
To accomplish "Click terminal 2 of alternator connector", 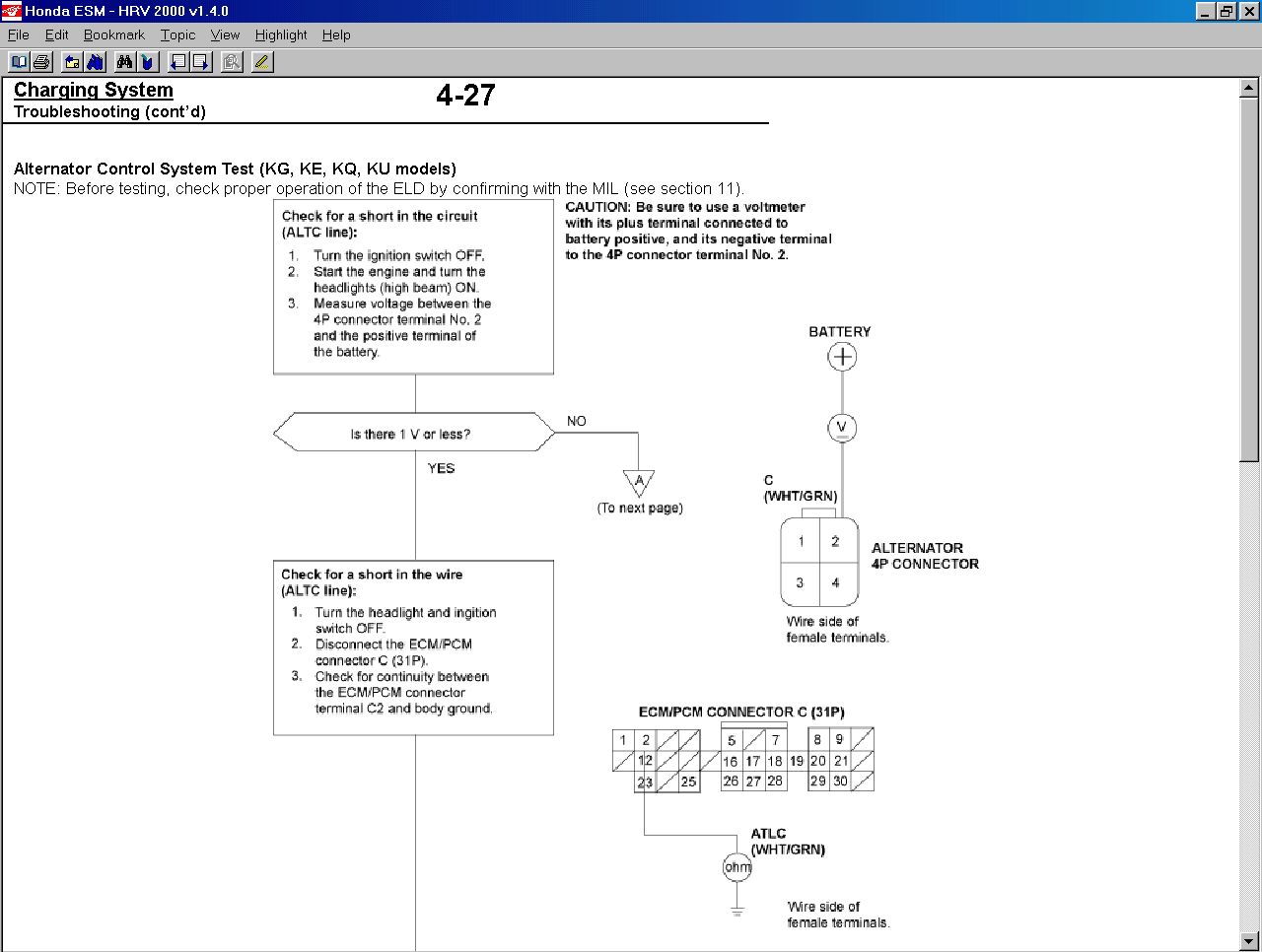I will (x=835, y=541).
